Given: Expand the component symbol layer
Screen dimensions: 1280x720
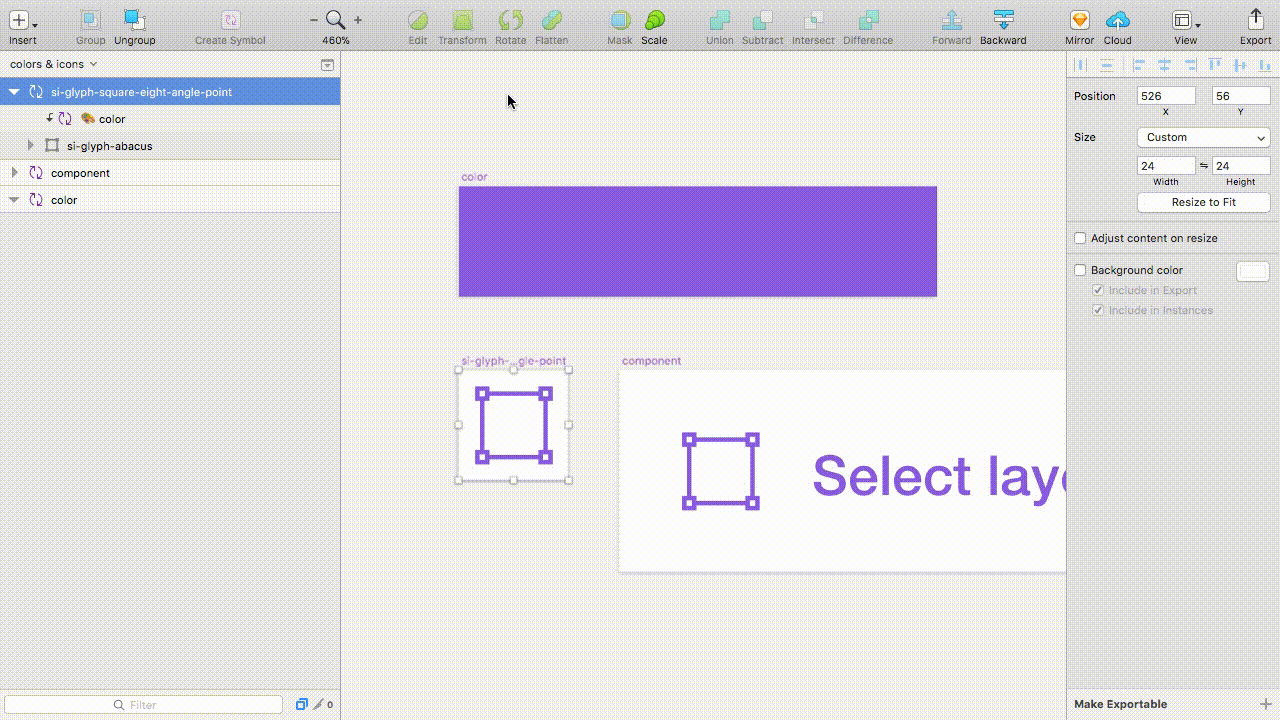Looking at the screenshot, I should 14,173.
